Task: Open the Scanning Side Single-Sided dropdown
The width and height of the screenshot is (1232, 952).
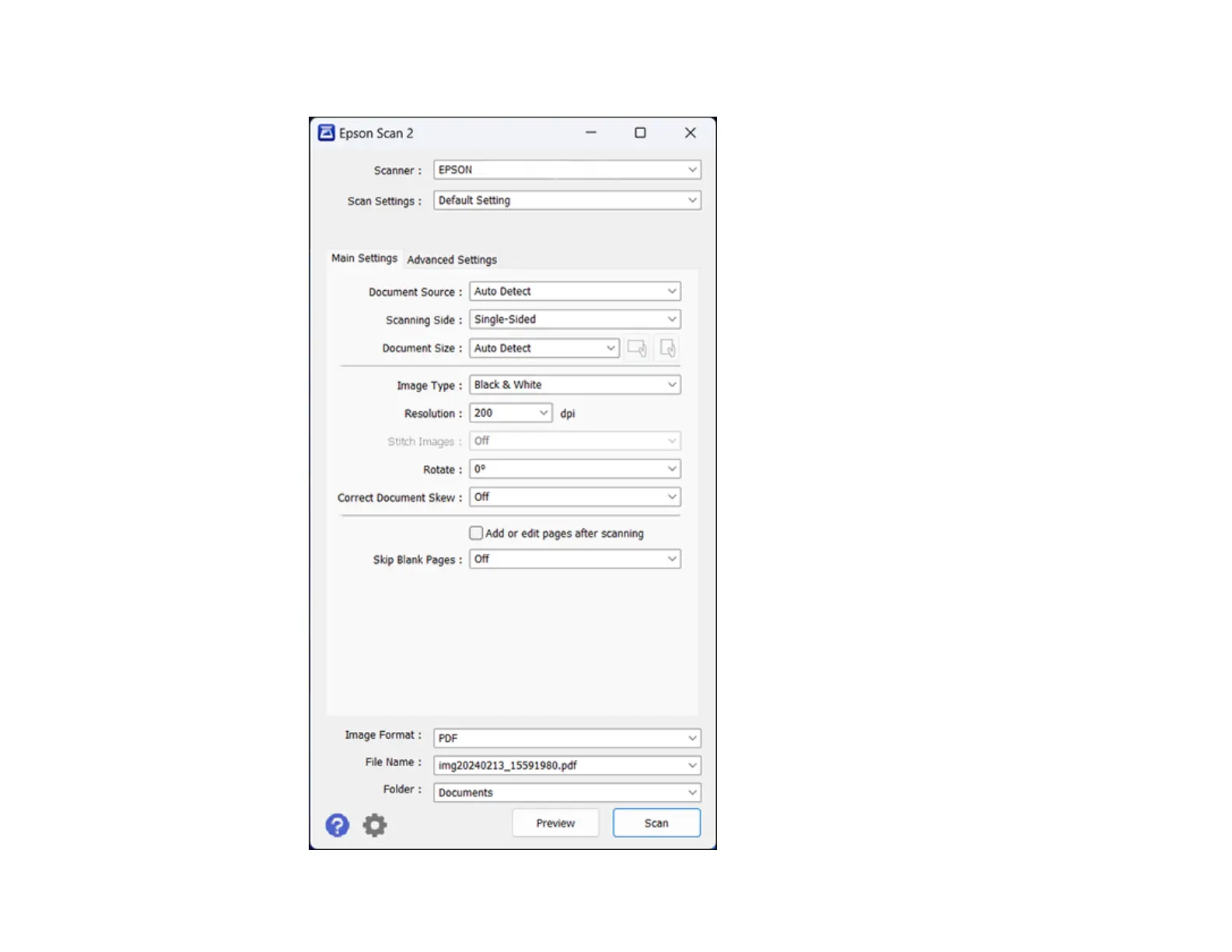Action: [x=575, y=319]
